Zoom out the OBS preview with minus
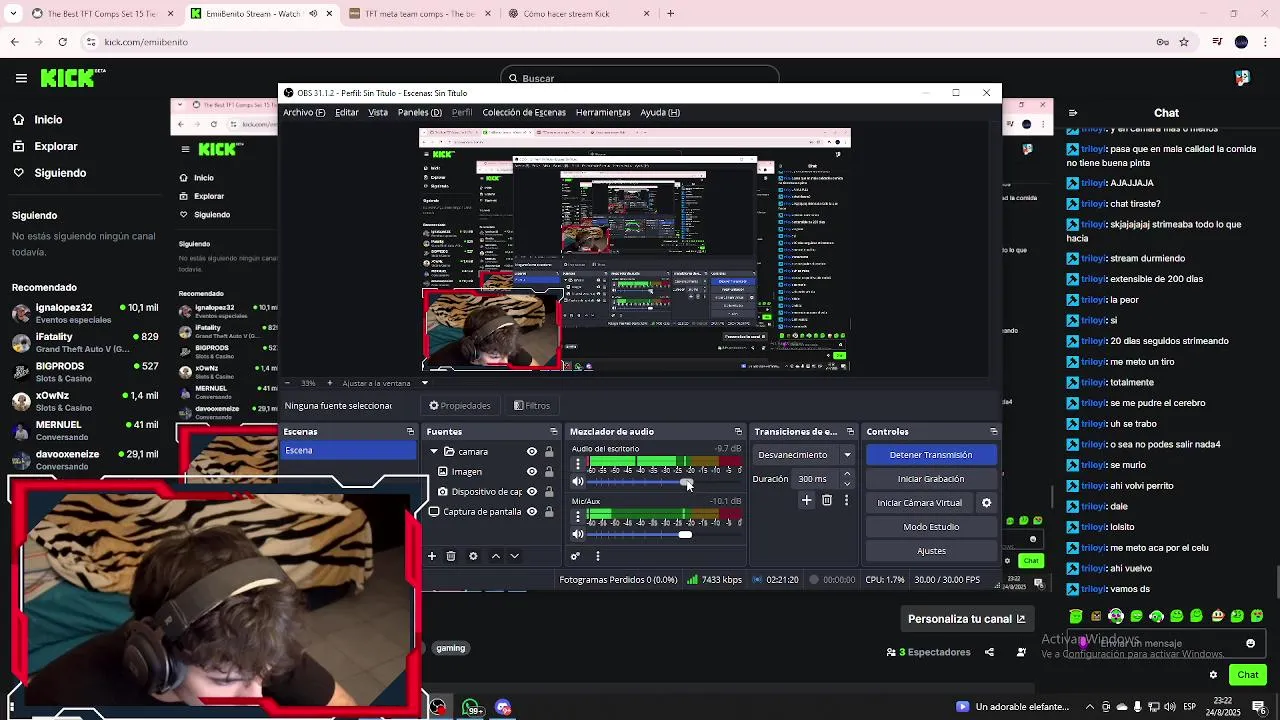 [288, 383]
